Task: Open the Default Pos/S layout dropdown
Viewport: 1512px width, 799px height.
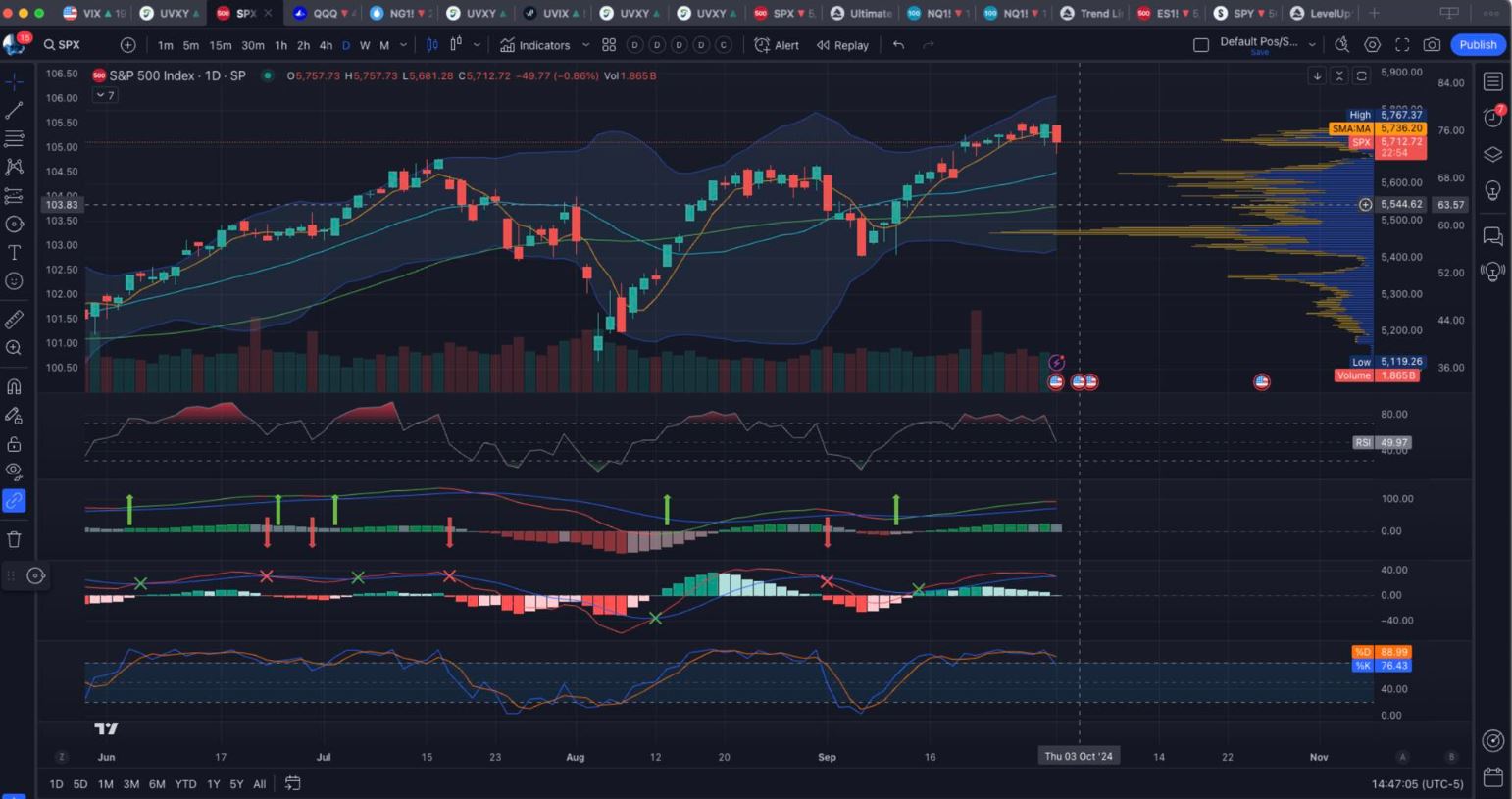Action: [x=1312, y=45]
